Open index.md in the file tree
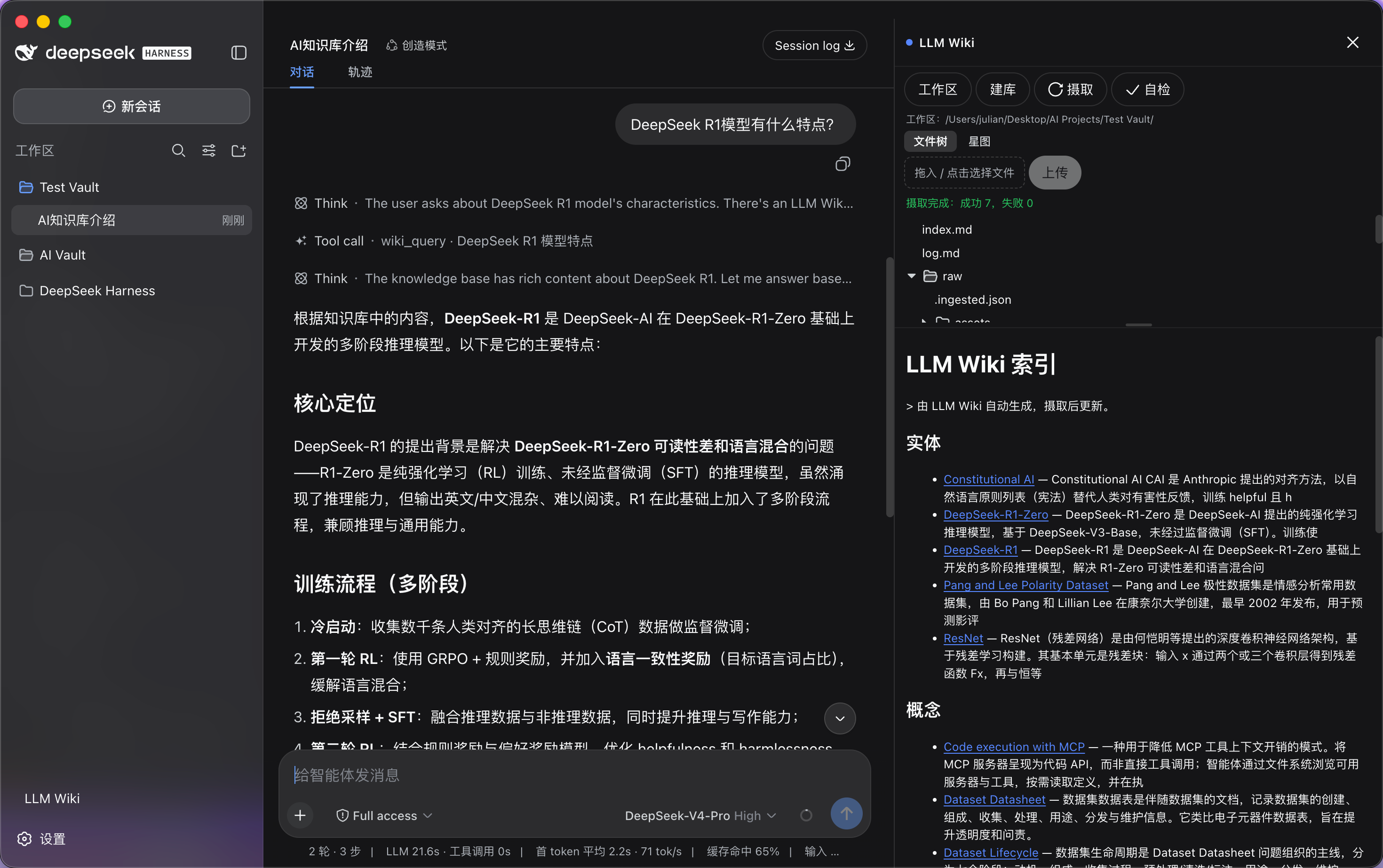 click(946, 229)
